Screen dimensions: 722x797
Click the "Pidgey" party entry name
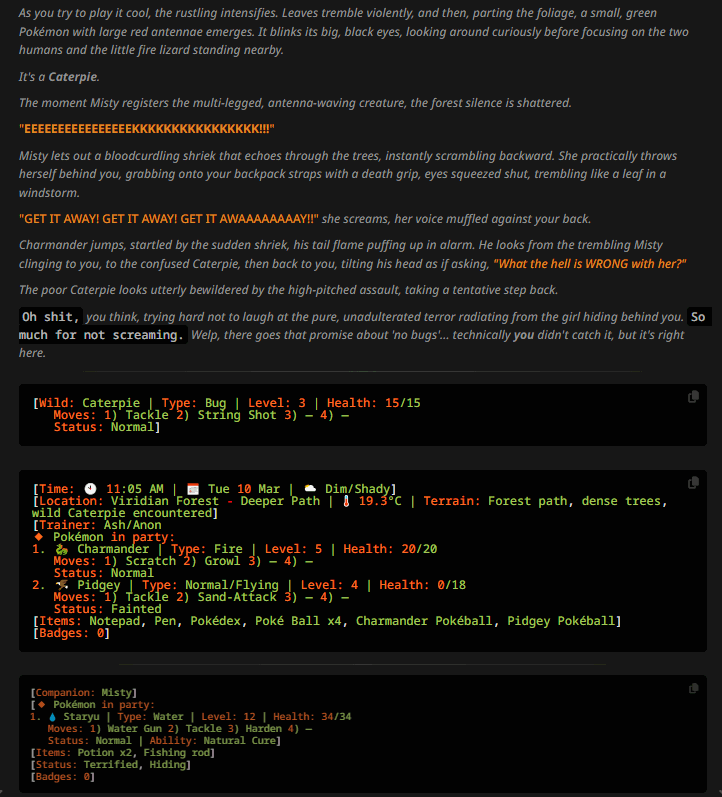click(x=99, y=586)
